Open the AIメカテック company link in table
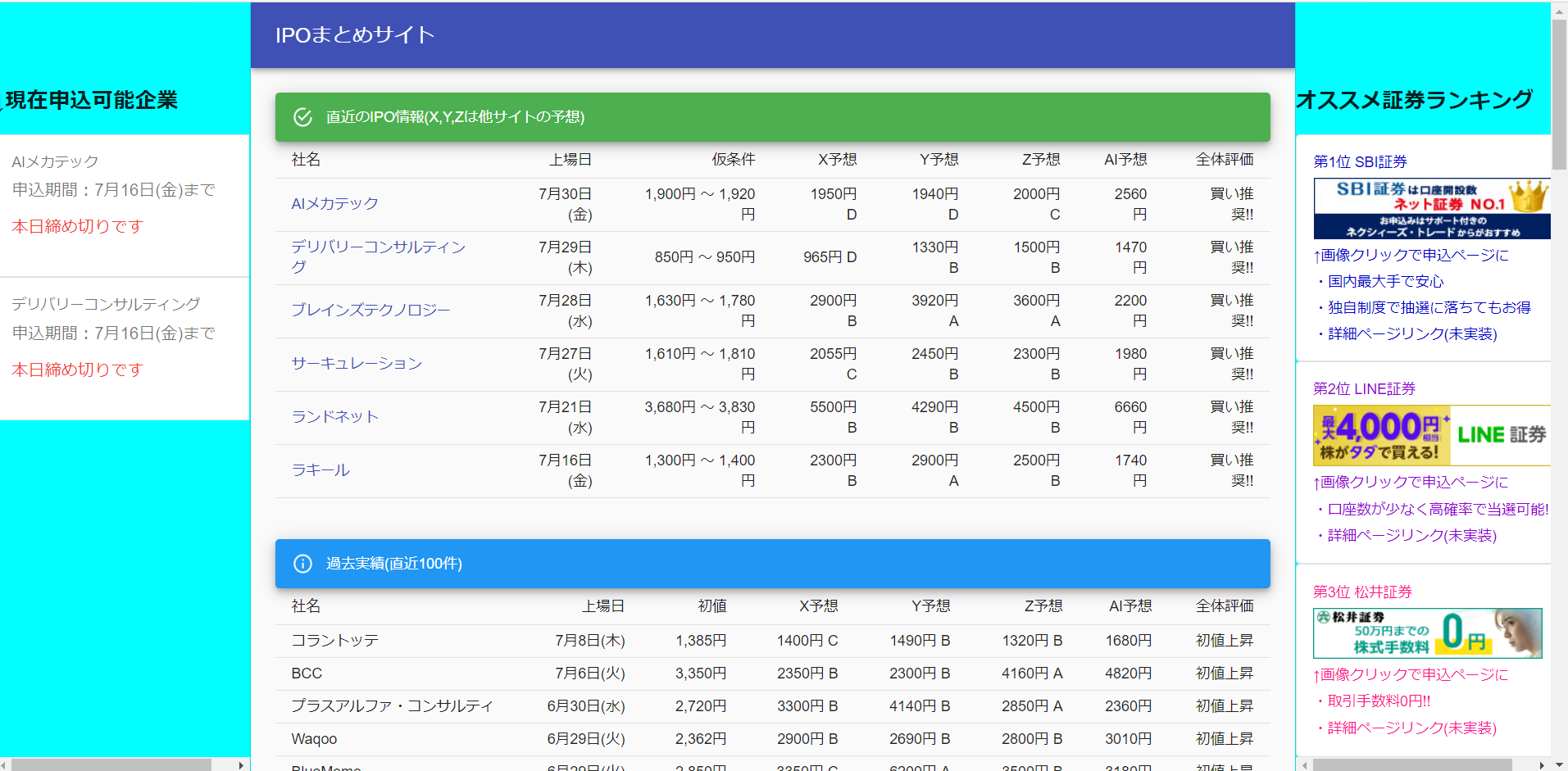Viewport: 1568px width, 771px height. click(334, 204)
